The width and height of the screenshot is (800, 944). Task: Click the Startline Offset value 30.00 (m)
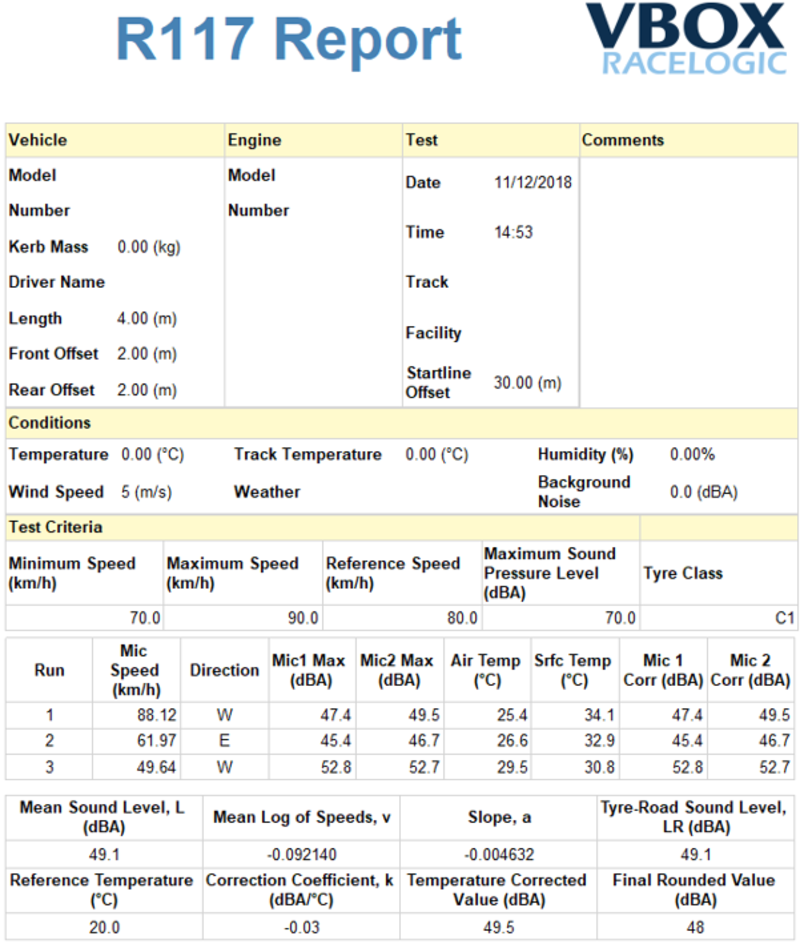click(x=527, y=383)
